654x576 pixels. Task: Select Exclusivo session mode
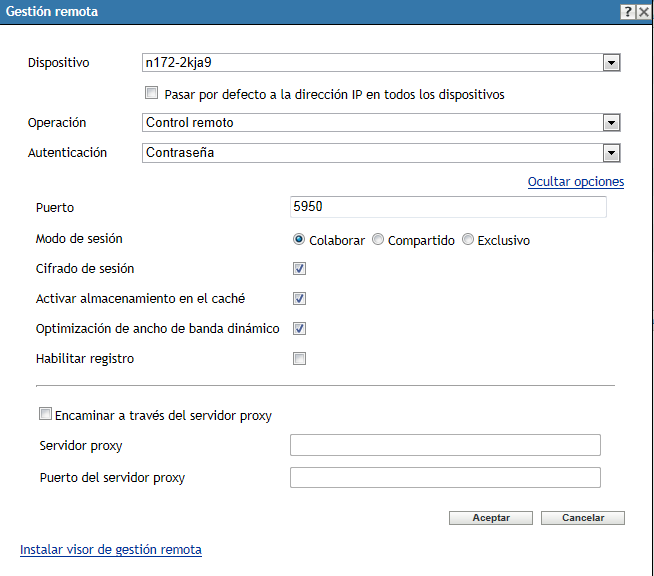pyautogui.click(x=468, y=240)
